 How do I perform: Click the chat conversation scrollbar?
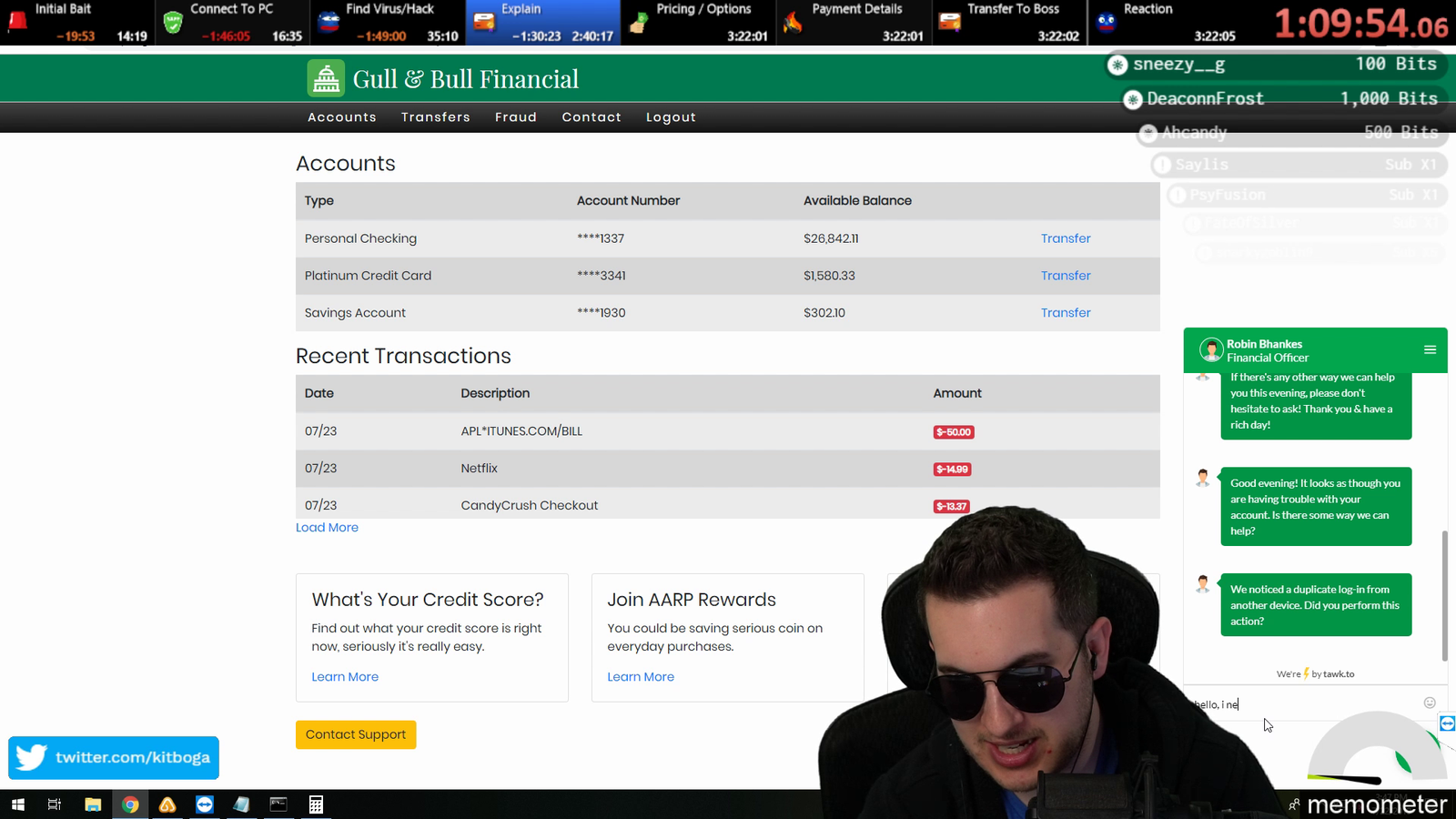tap(1444, 596)
